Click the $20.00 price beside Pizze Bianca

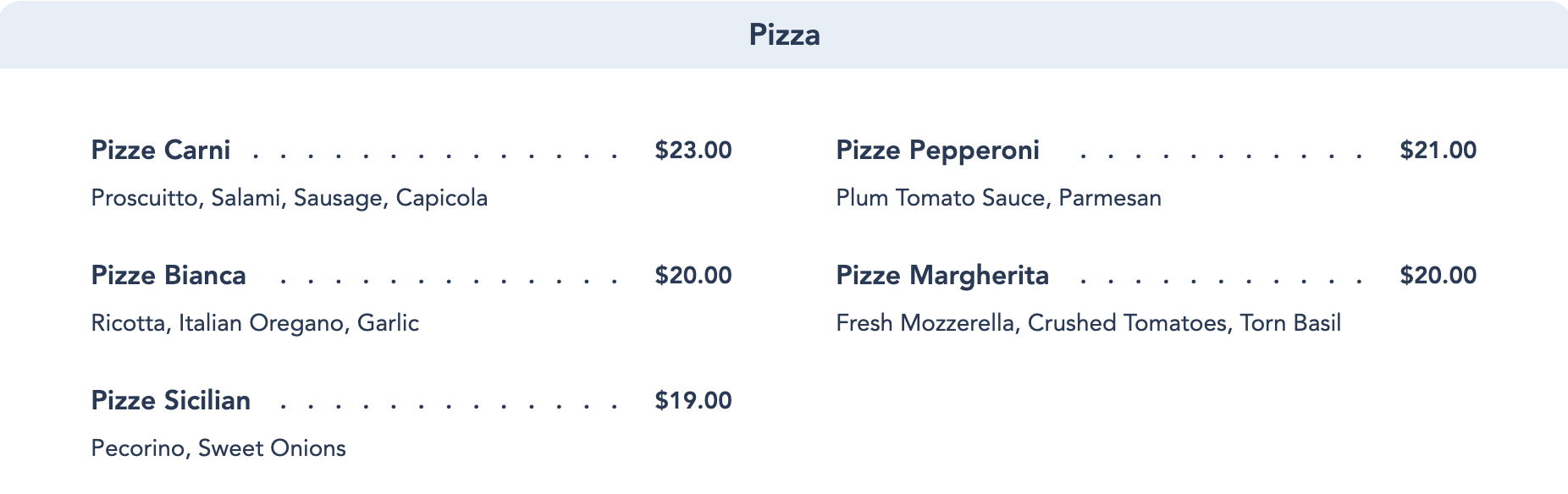click(693, 275)
